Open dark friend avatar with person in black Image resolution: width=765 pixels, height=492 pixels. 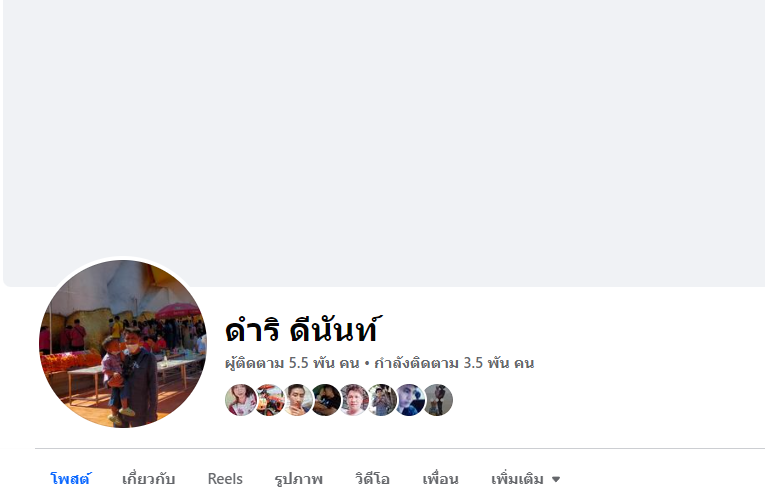[x=325, y=400]
